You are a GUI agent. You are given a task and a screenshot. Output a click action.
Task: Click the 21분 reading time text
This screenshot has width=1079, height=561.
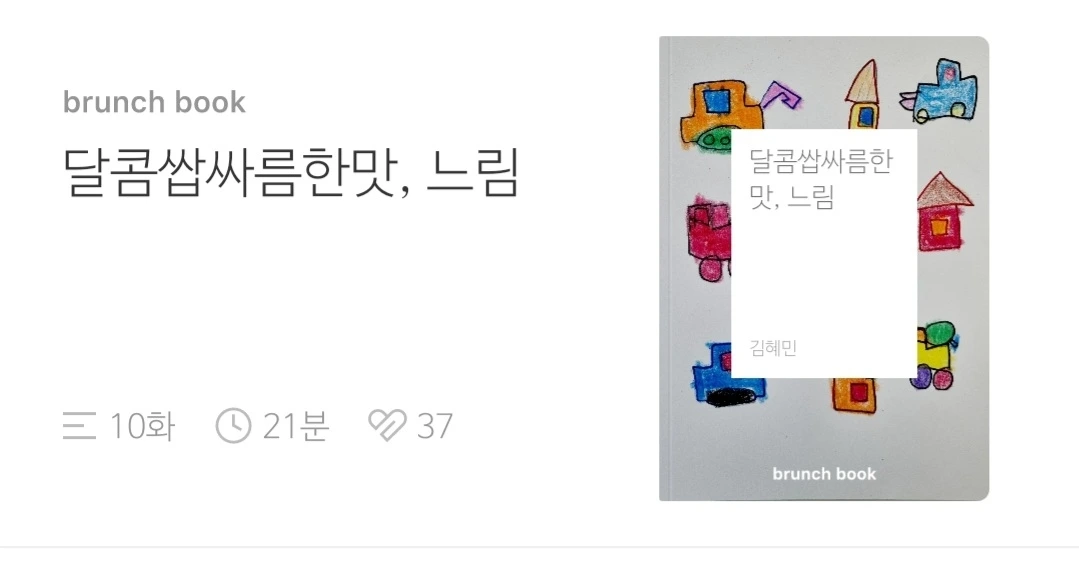(296, 425)
